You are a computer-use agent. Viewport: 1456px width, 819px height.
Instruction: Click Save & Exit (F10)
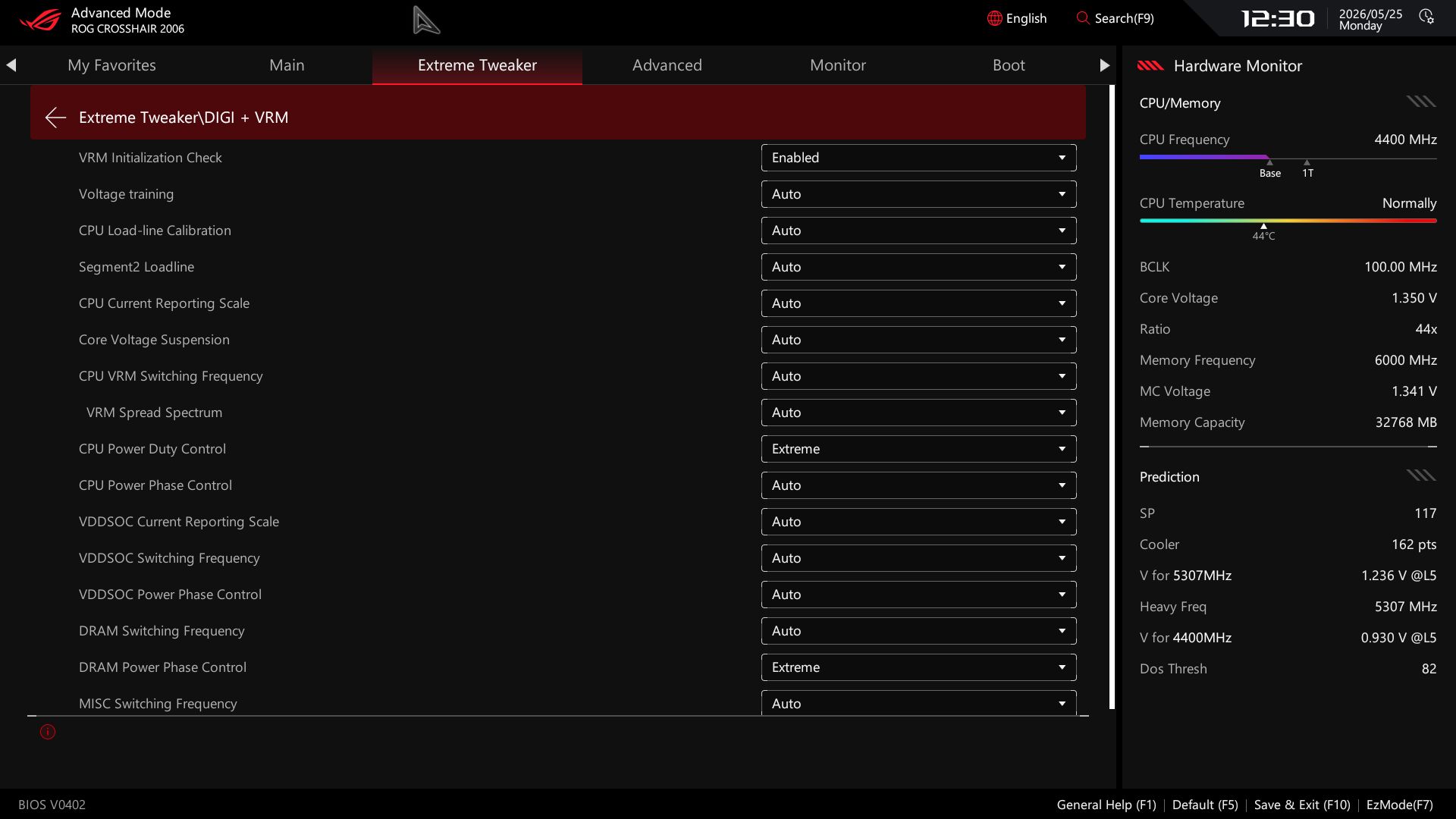tap(1302, 805)
